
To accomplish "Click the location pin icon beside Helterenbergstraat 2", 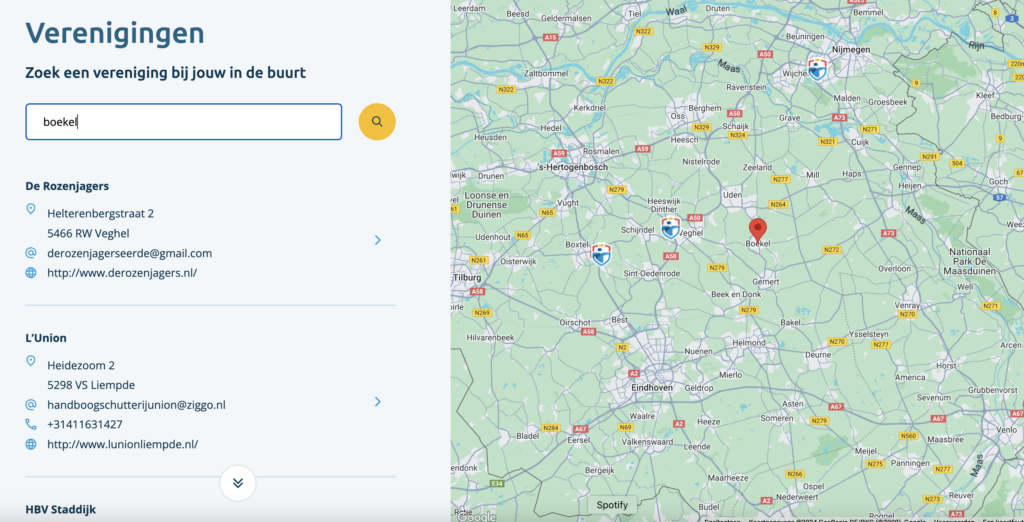I will tap(31, 210).
